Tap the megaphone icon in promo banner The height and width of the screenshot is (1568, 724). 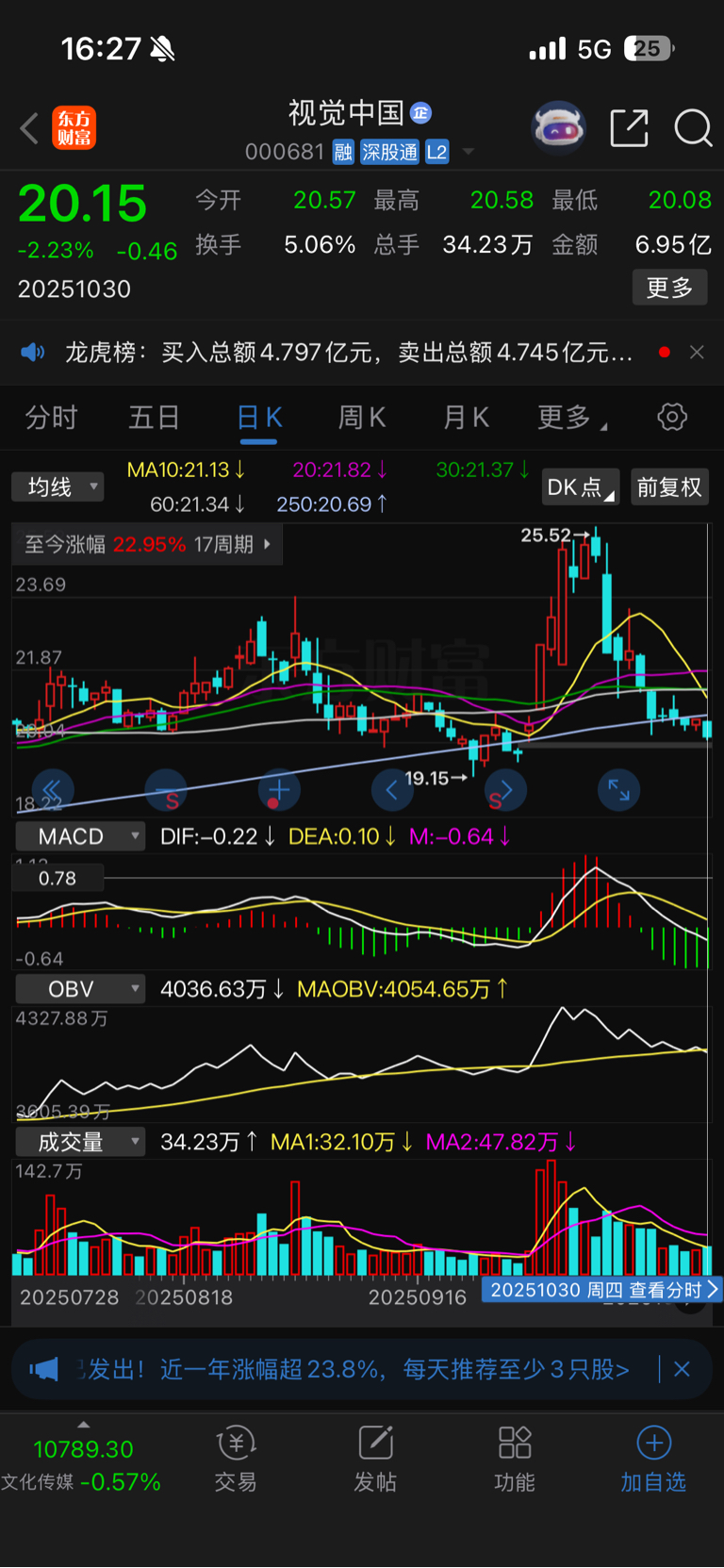[x=43, y=1369]
